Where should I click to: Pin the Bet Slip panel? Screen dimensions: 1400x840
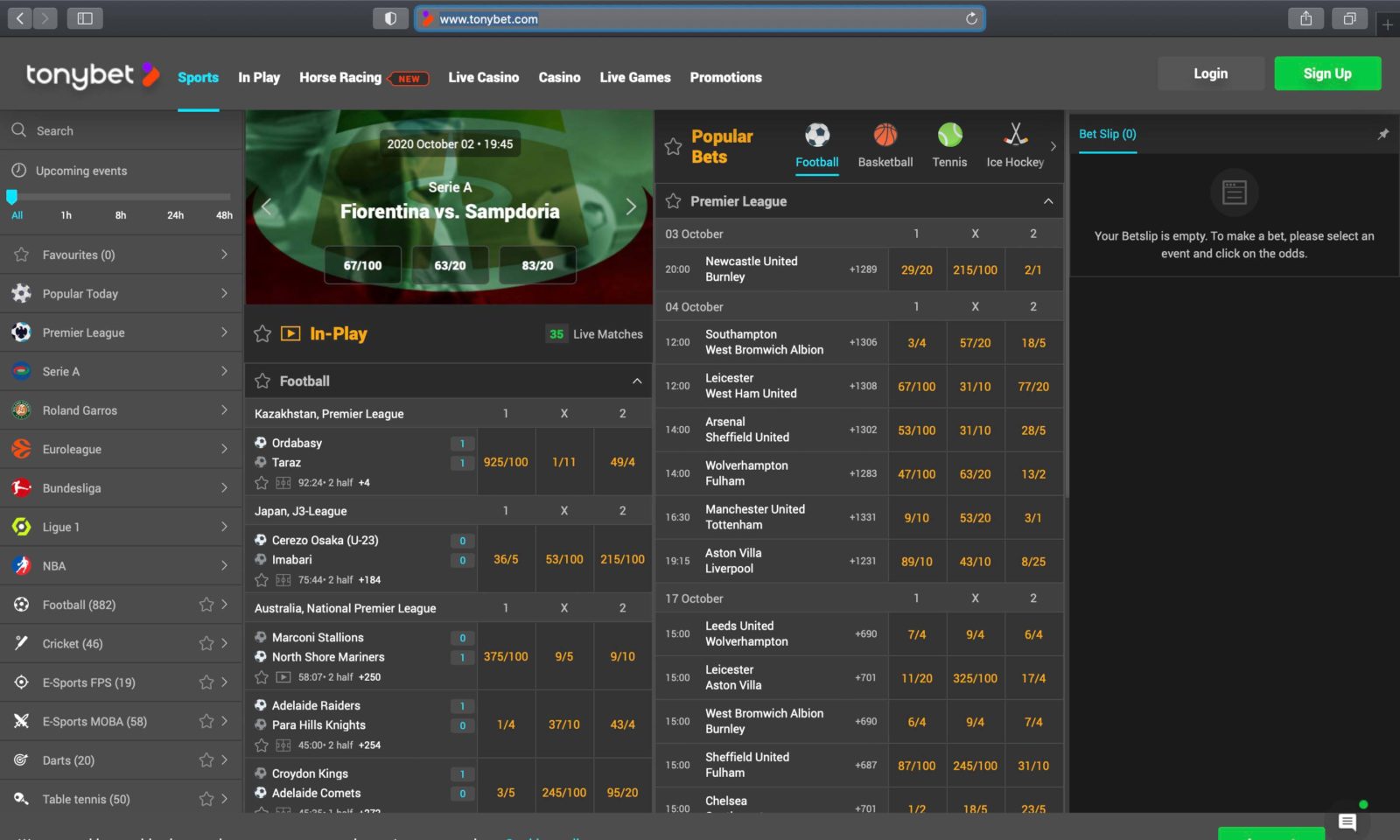pos(1383,134)
